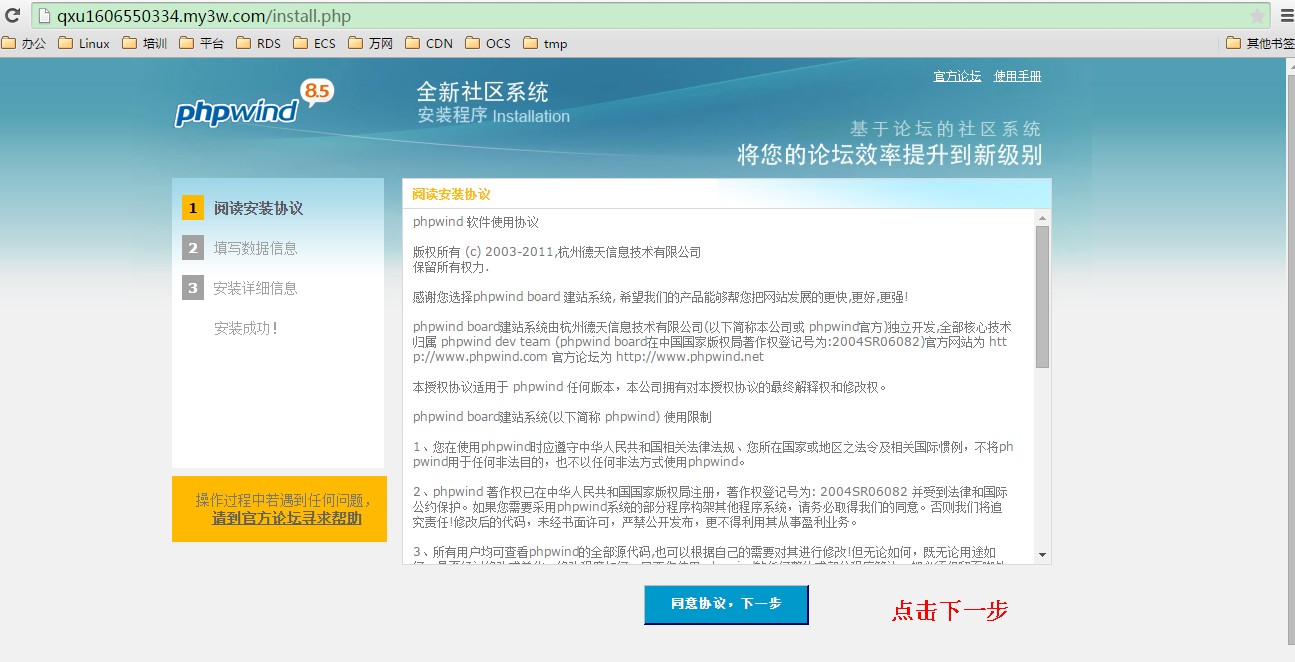Screen dimensions: 1295x662
Task: Open the 使用手册 link
Action: pyautogui.click(x=1017, y=77)
